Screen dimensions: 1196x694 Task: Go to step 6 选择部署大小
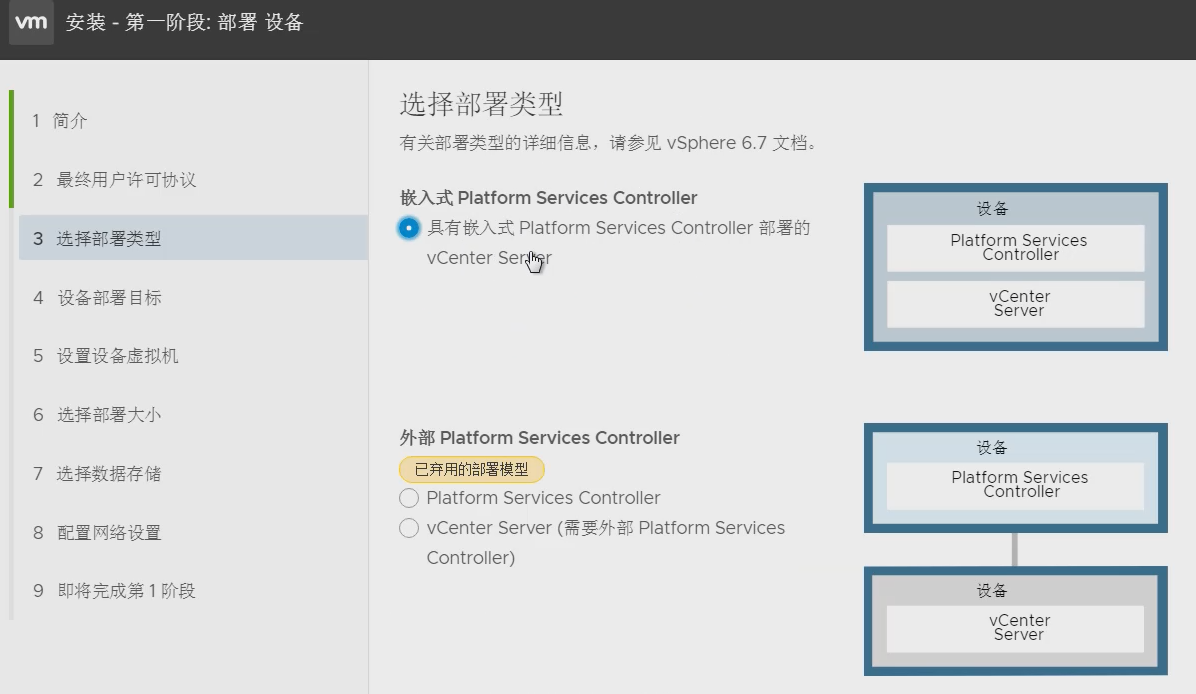pos(108,415)
